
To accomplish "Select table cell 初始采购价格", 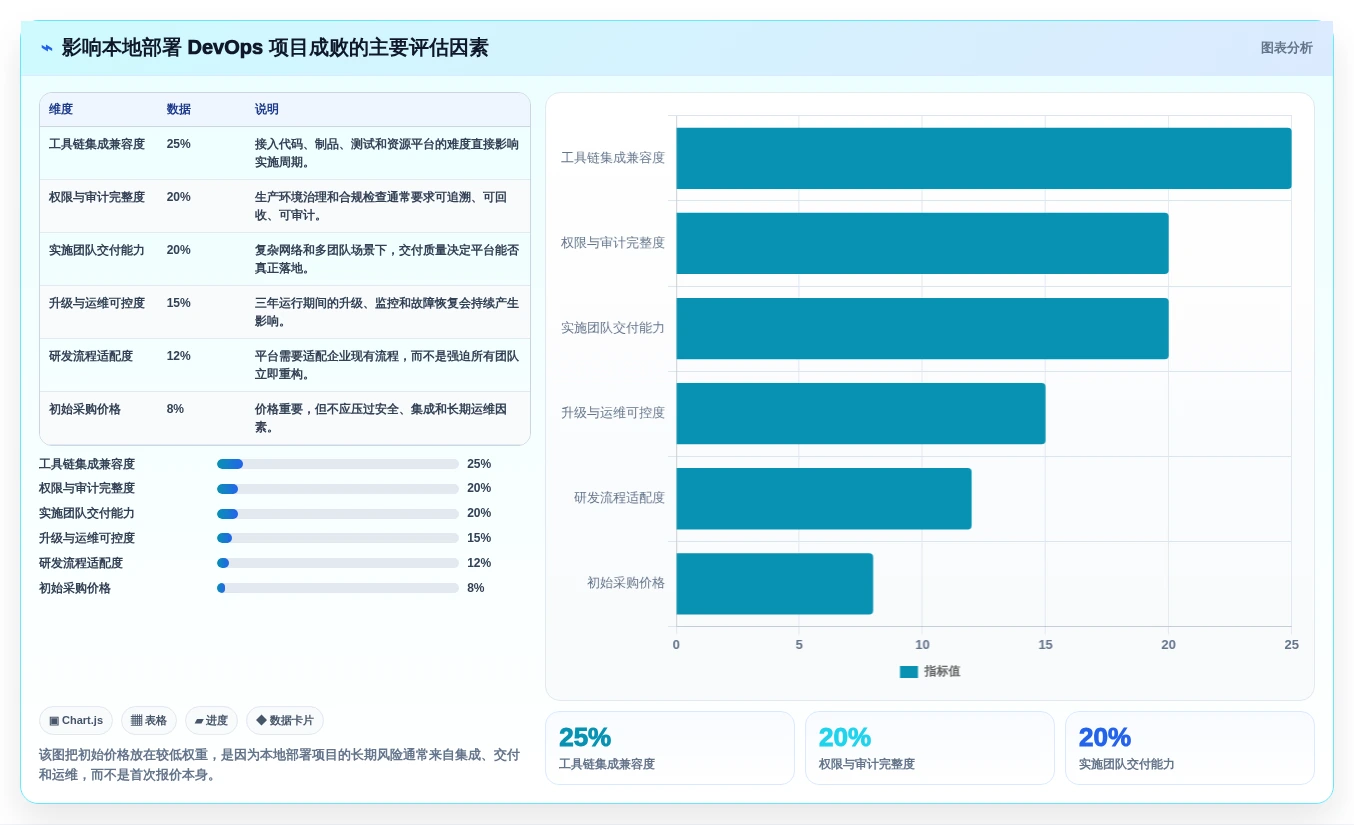I will tap(85, 409).
